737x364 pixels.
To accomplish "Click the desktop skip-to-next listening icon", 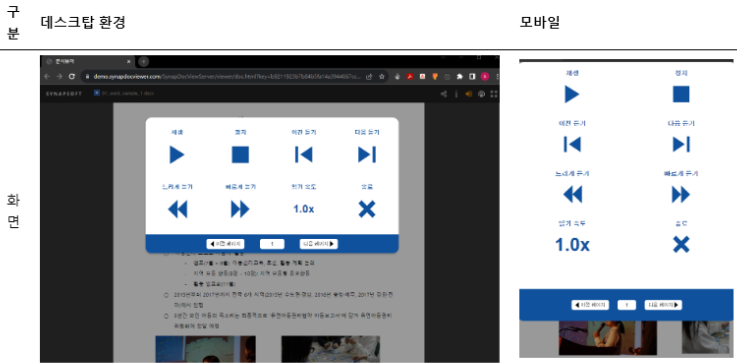I will (367, 155).
